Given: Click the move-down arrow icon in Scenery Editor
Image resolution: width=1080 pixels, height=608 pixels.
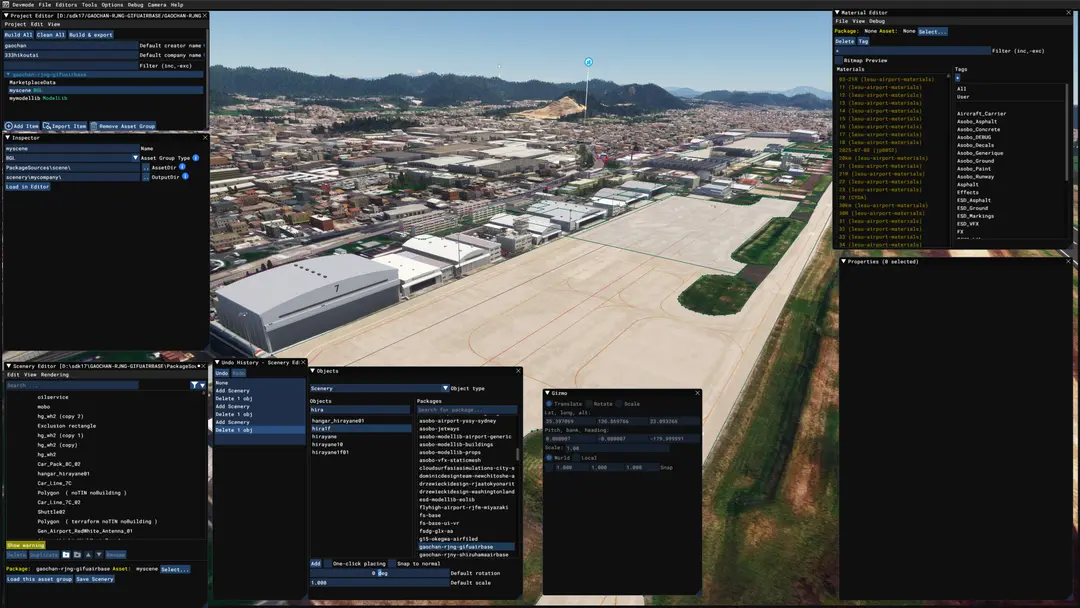Looking at the screenshot, I should click(x=98, y=554).
